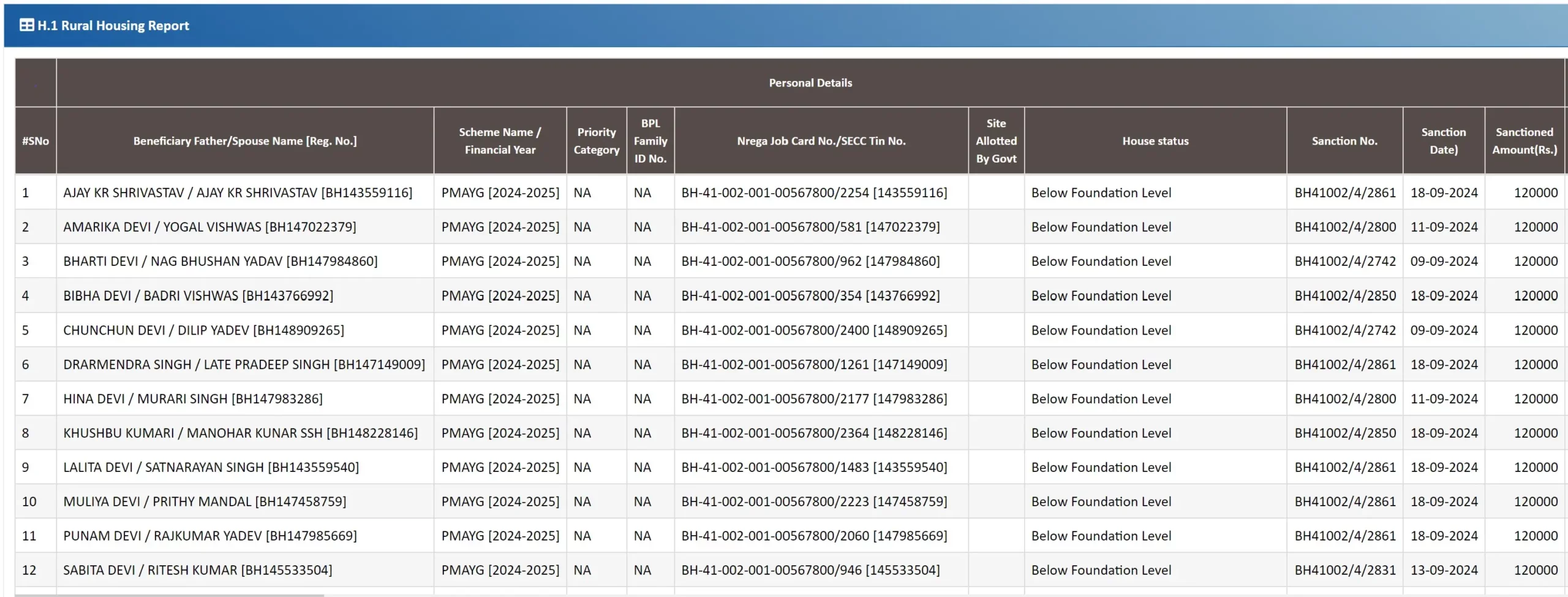Screen dimensions: 1568x597
Task: Click the Scheme Name / Financial Year header
Action: 500,141
